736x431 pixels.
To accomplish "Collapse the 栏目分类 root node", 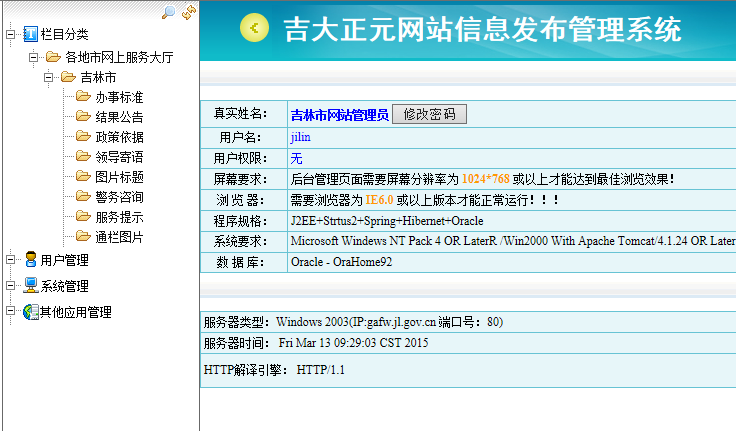I will (x=10, y=34).
